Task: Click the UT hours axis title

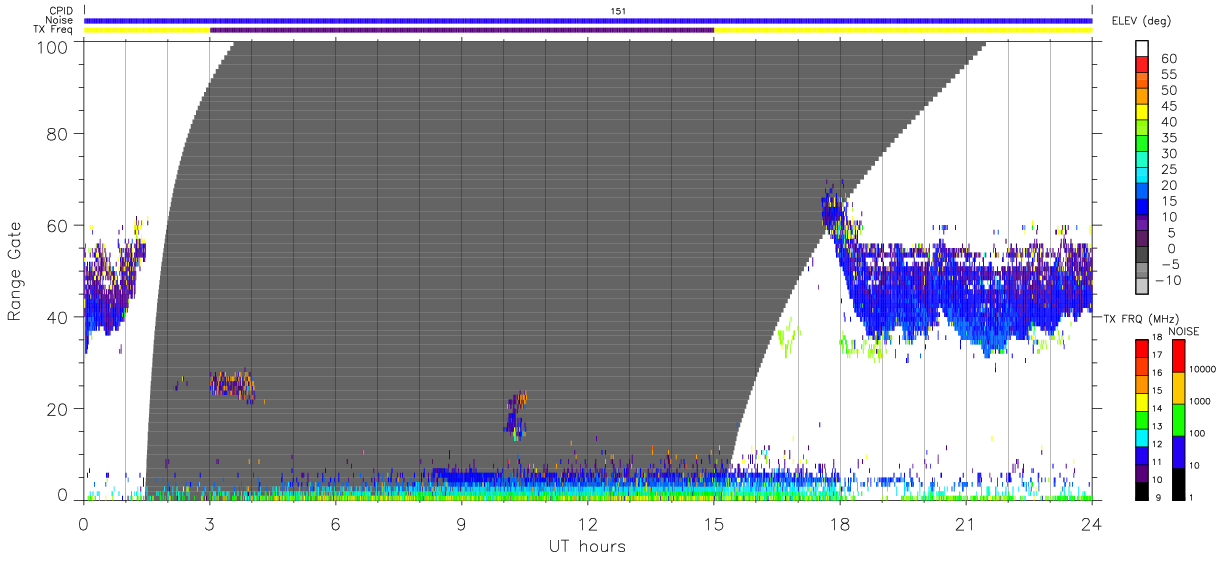Action: pos(587,546)
